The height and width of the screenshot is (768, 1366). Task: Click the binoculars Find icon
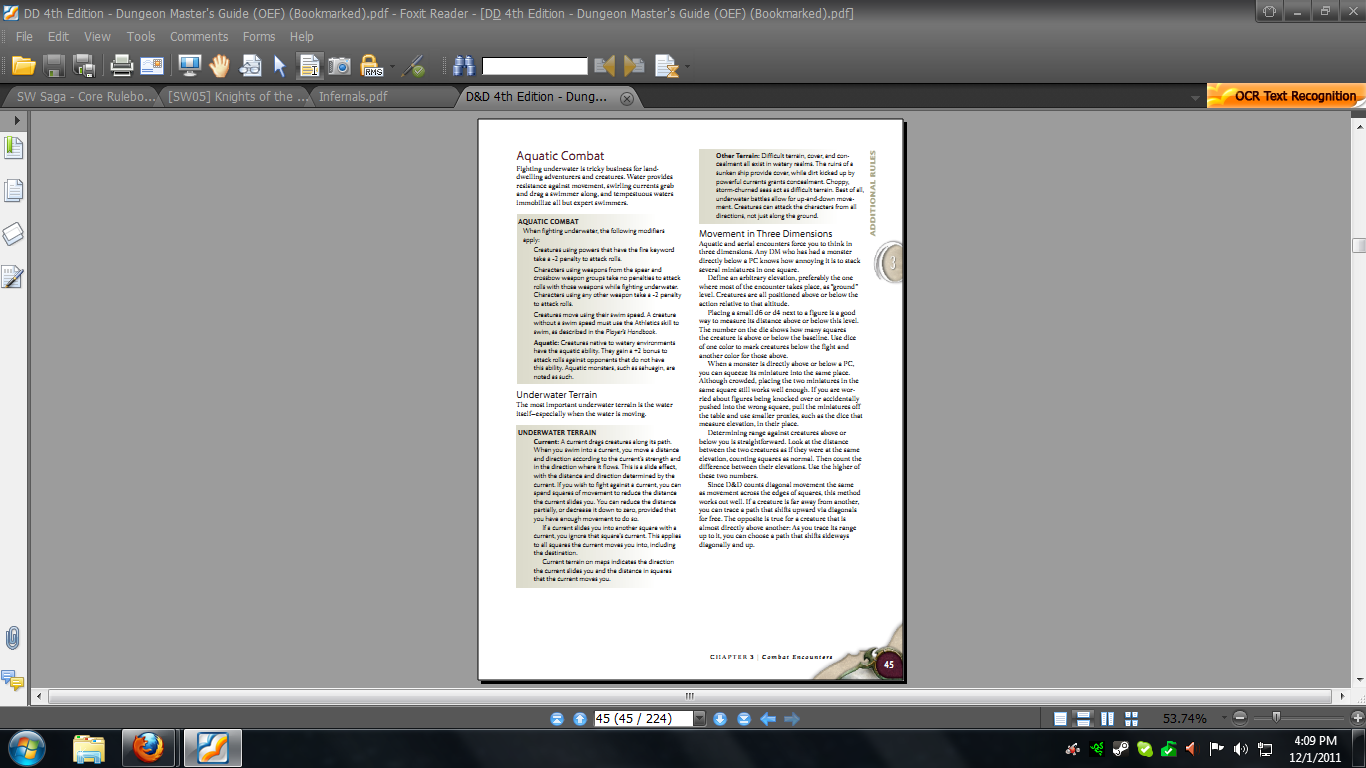point(463,66)
